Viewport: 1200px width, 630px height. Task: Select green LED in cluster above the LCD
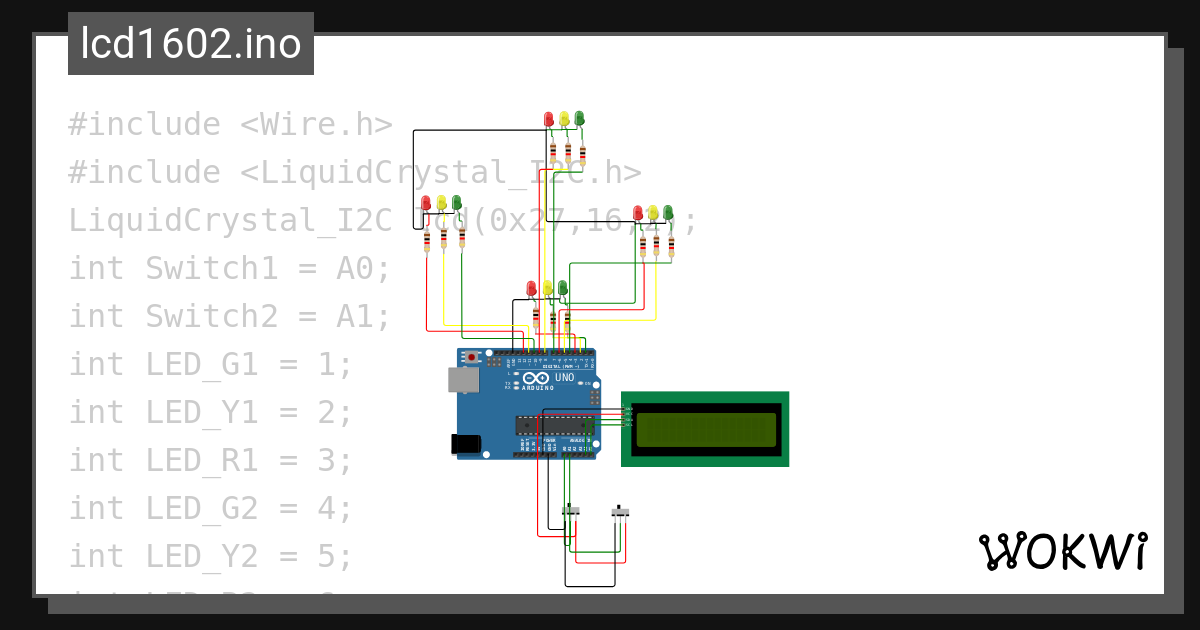coord(668,212)
